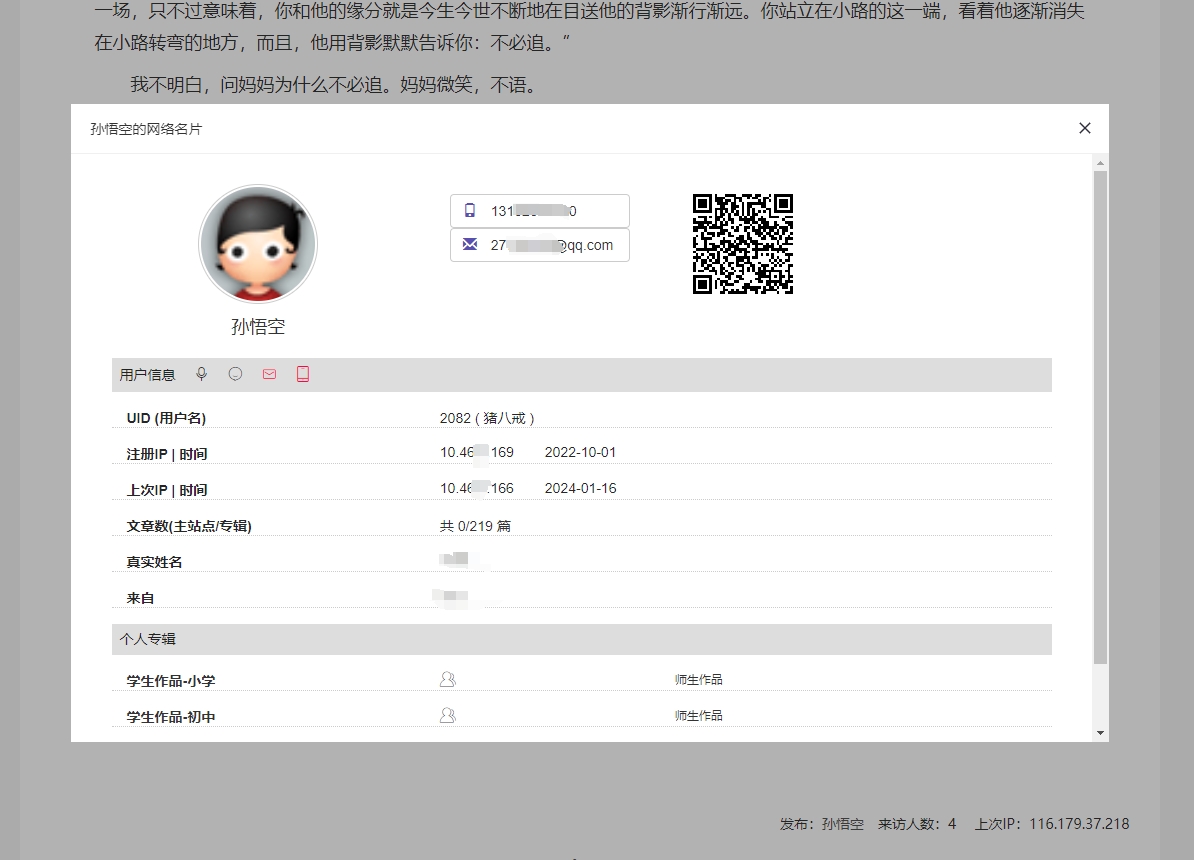
Task: Click the 孙悟空 cartoon avatar picture
Action: 258,244
